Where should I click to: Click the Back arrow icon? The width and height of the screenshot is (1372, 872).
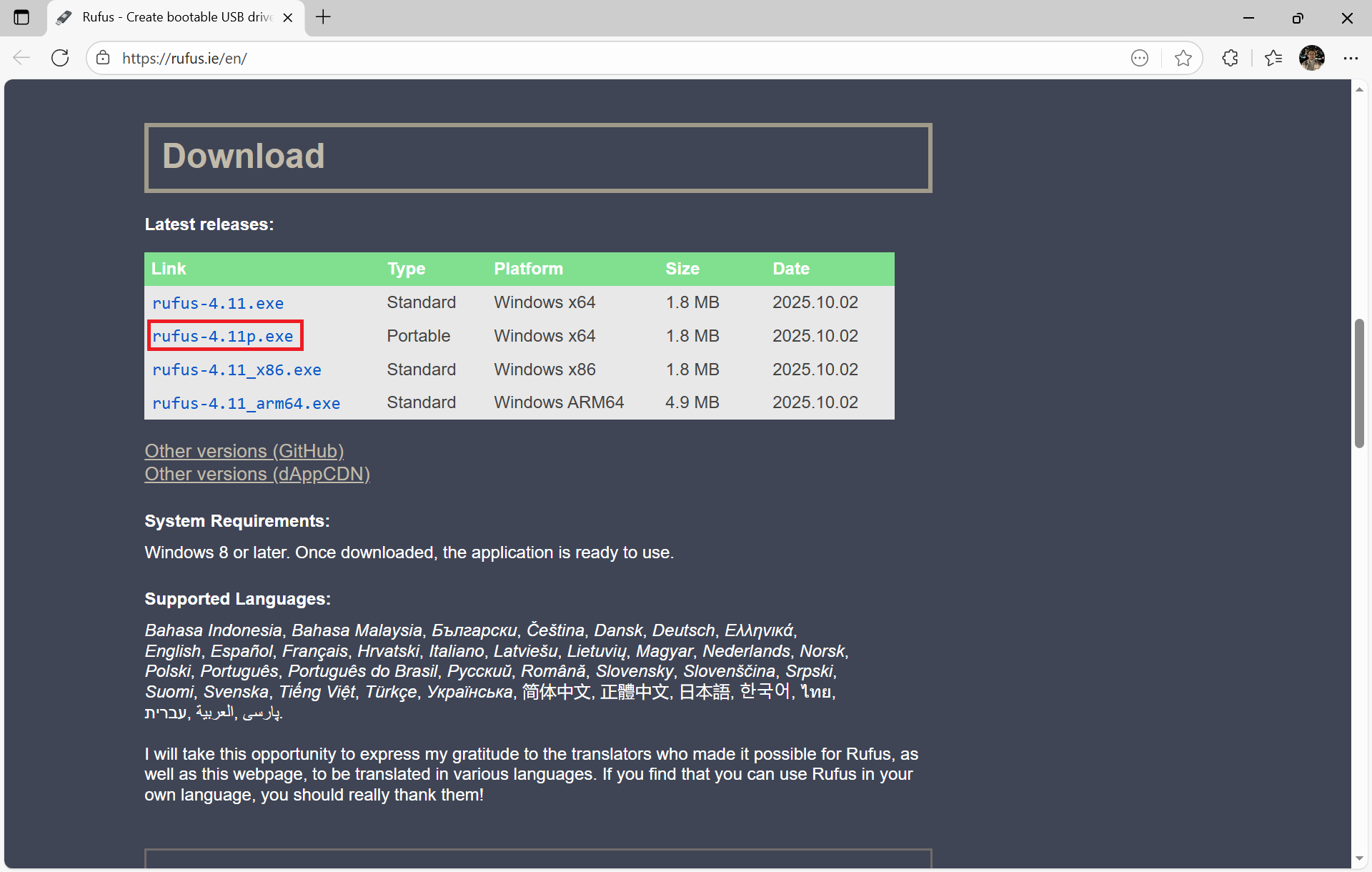21,58
